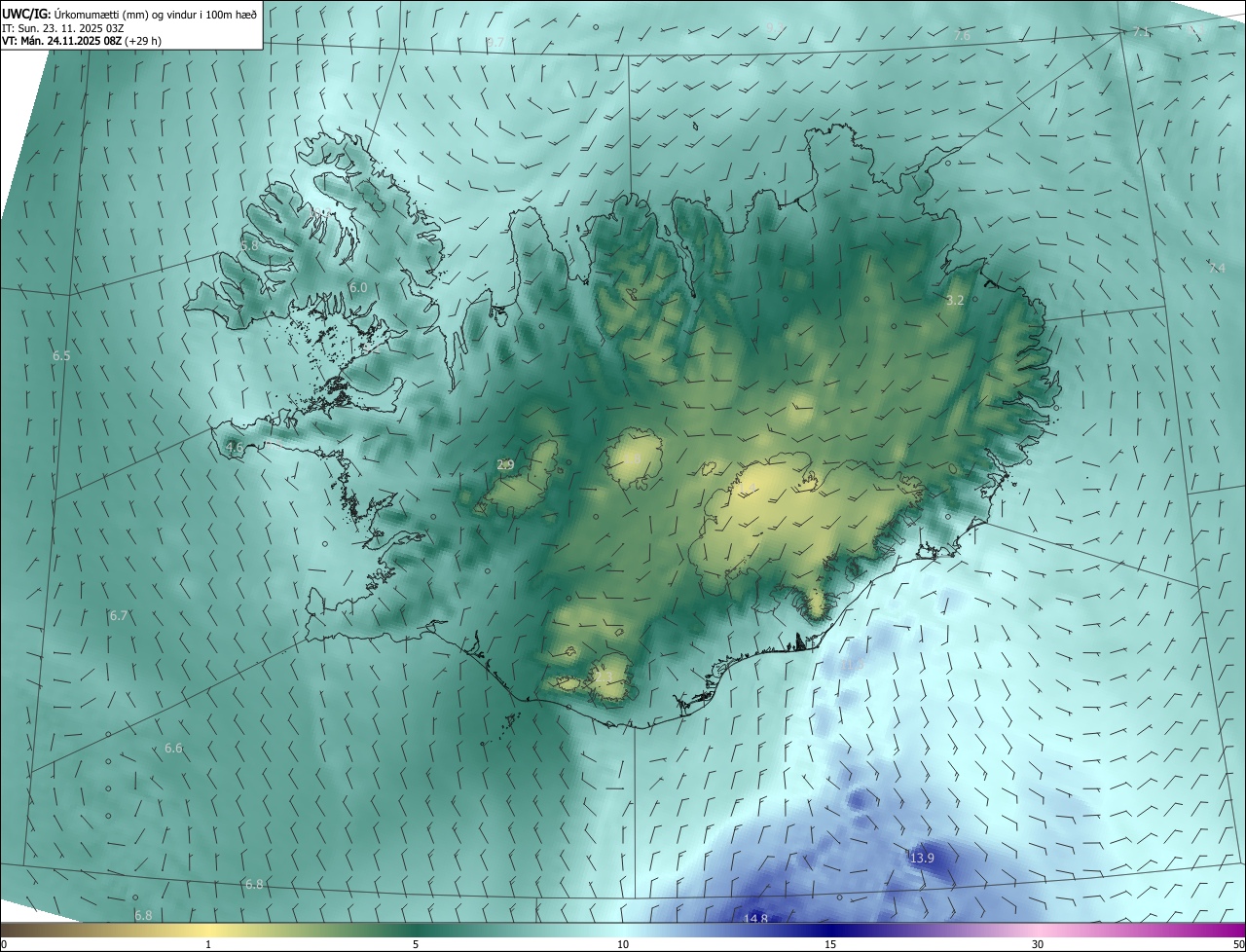
Task: Click the 9.7 value label
Action: (495, 43)
